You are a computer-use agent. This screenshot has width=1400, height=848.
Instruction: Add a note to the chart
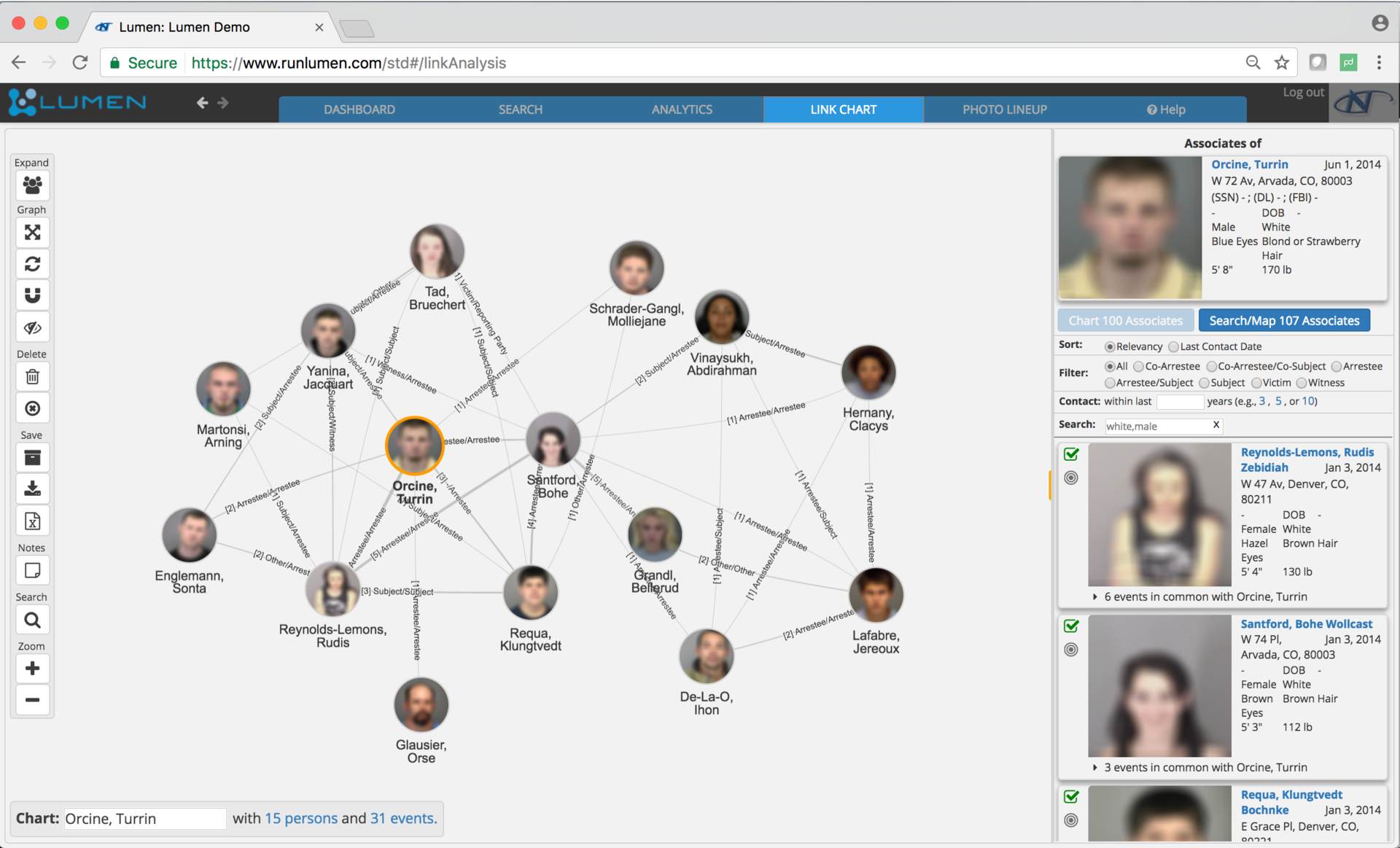(32, 570)
